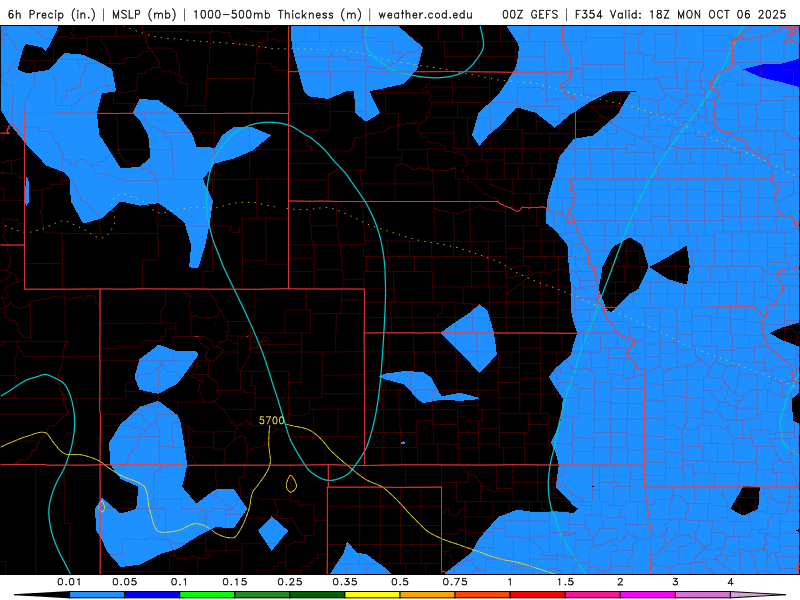Click the 1.5 legend value

pos(565,582)
